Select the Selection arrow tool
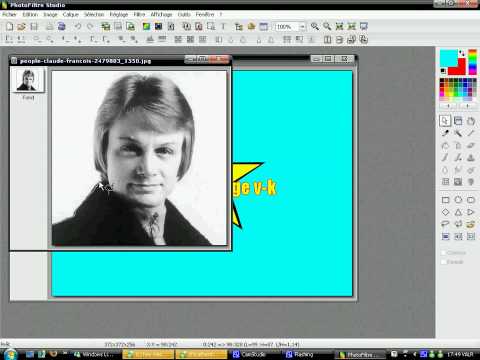 click(445, 121)
